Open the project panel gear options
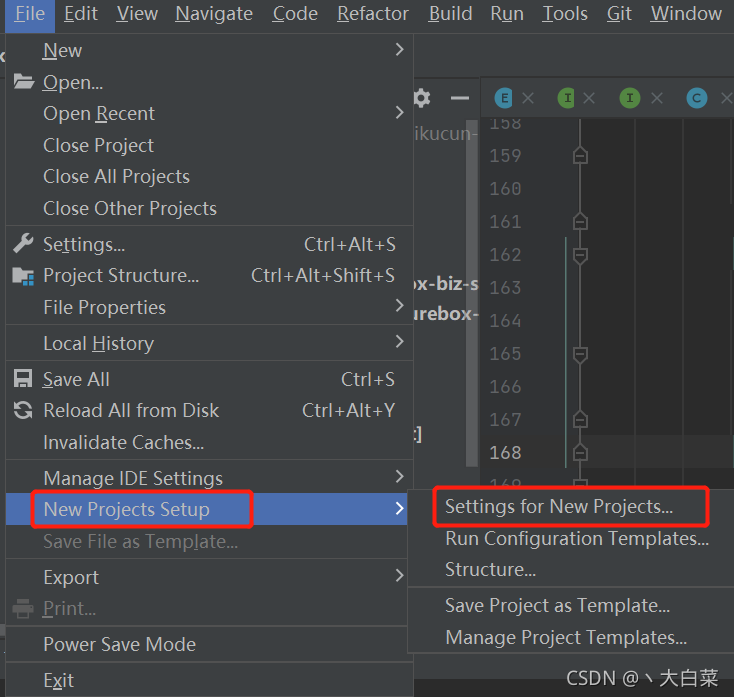The width and height of the screenshot is (734, 697). (x=422, y=98)
